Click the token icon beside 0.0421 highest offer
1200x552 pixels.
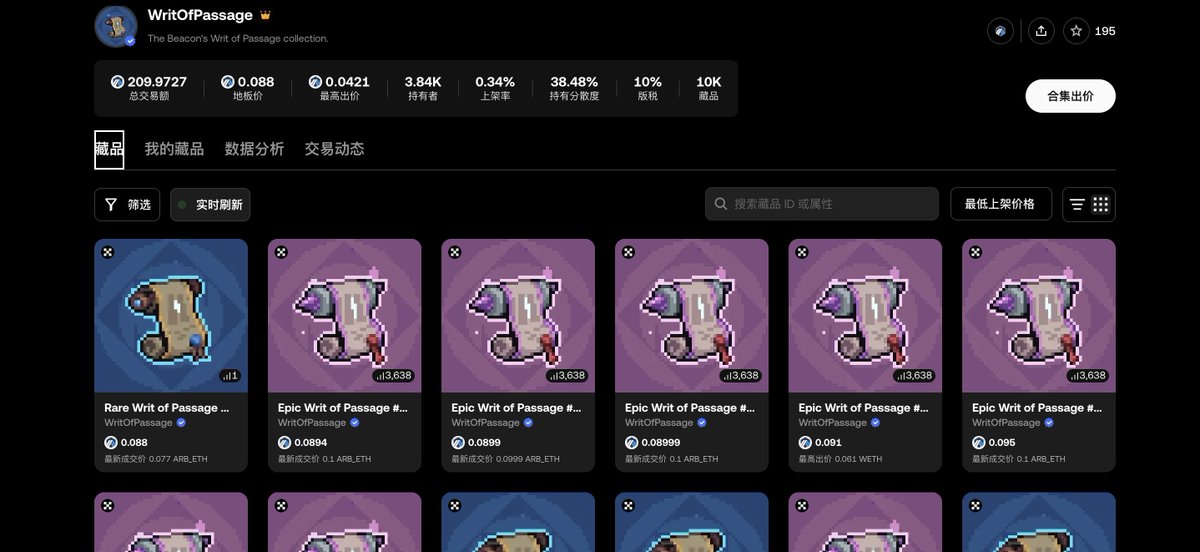(315, 82)
